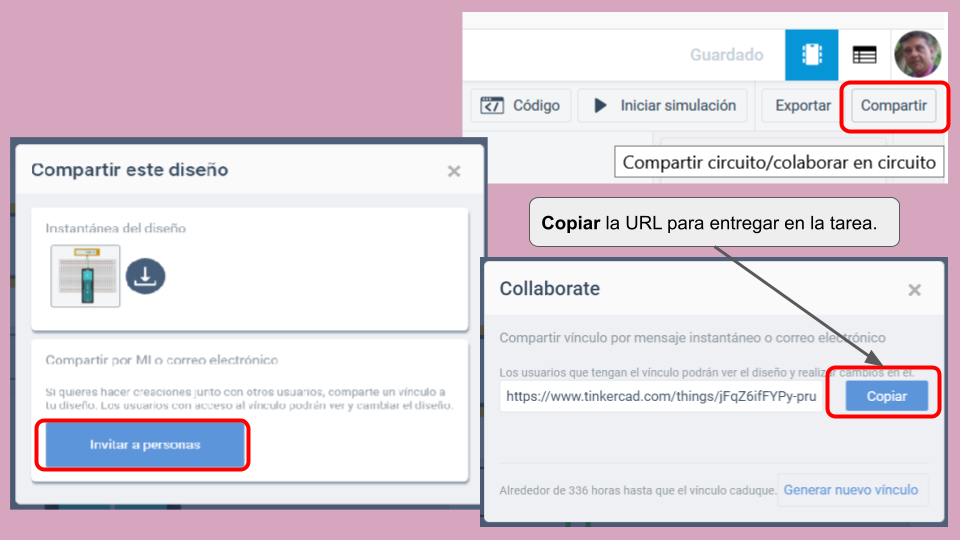Click the Instantánea del diseño label
This screenshot has height=540, width=960.
(115, 228)
